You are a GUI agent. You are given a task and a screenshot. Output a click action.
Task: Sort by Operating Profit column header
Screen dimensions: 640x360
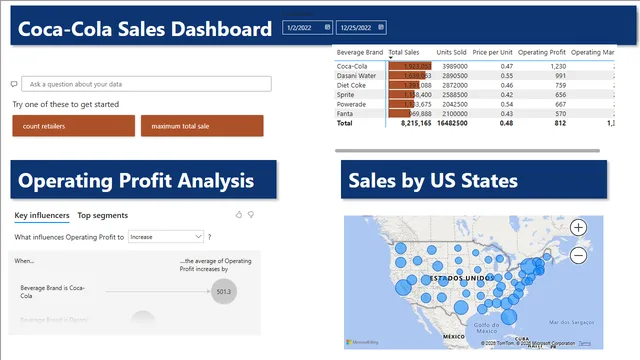click(x=542, y=52)
